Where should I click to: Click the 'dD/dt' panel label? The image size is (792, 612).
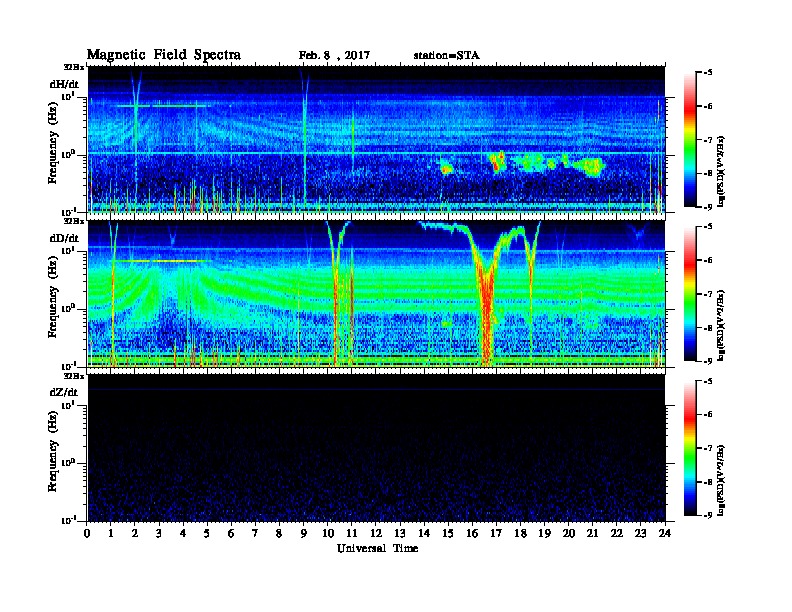click(64, 238)
